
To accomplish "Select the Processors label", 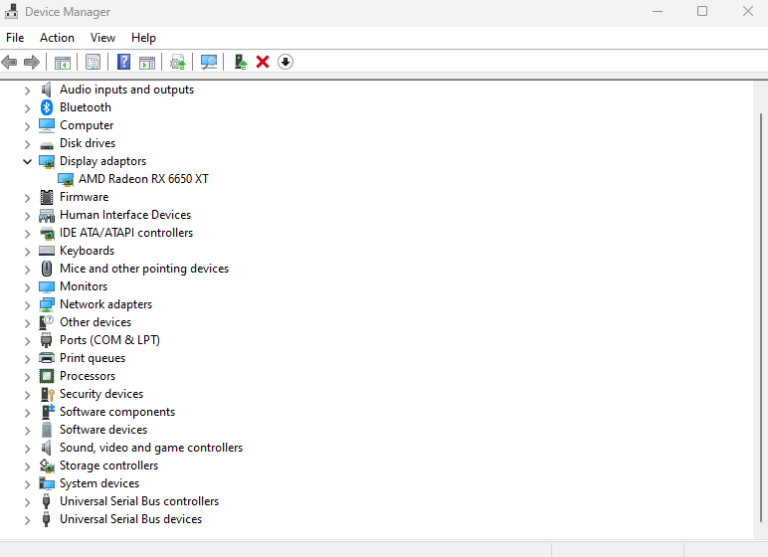I will (x=88, y=376).
